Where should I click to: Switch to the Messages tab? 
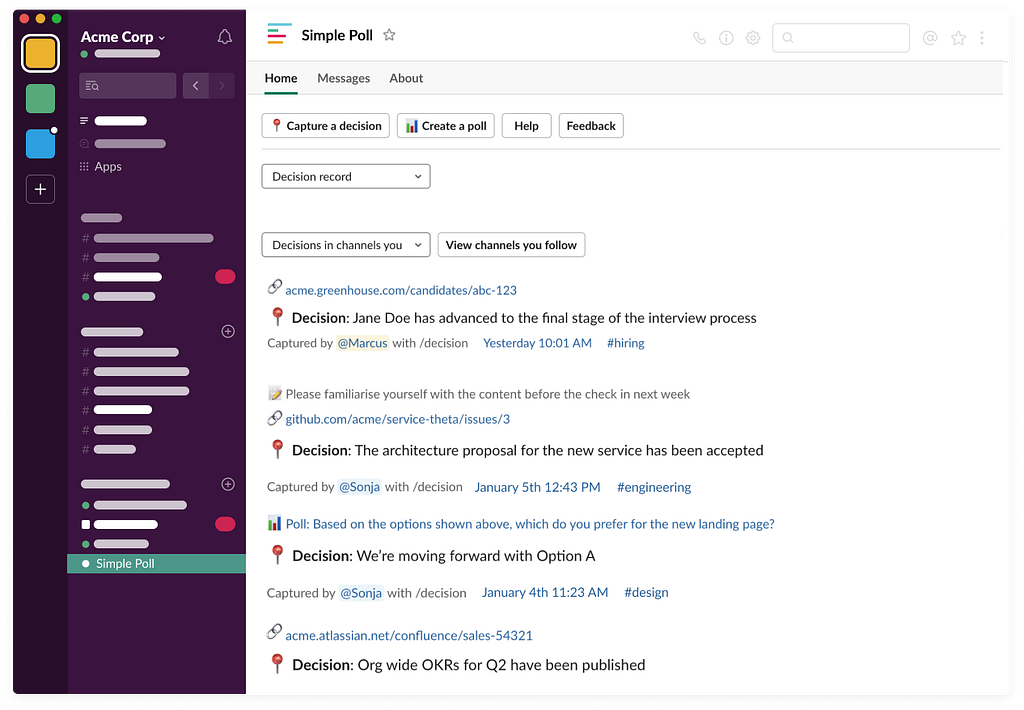(x=344, y=78)
